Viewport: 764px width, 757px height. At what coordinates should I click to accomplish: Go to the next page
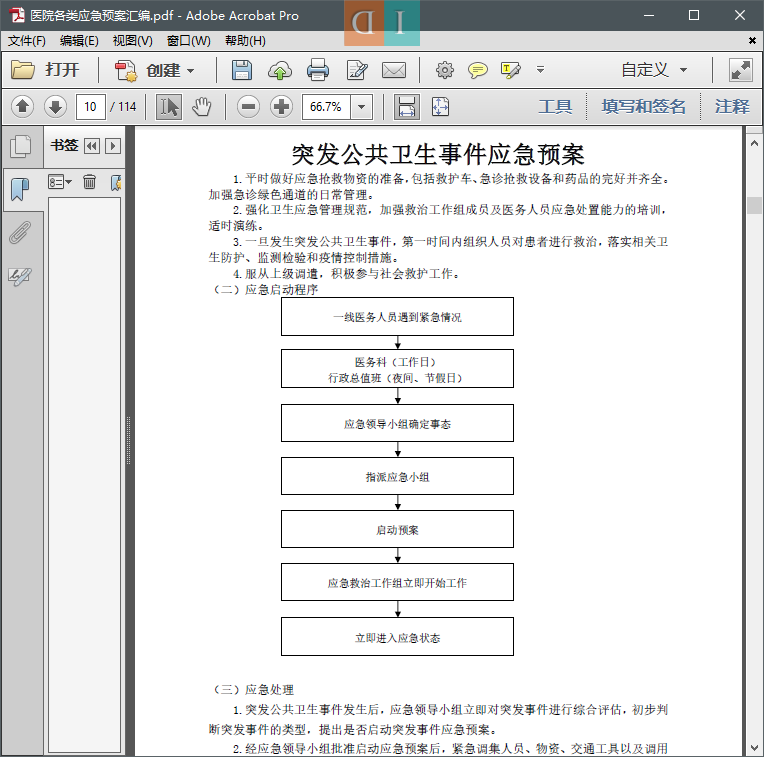click(55, 107)
